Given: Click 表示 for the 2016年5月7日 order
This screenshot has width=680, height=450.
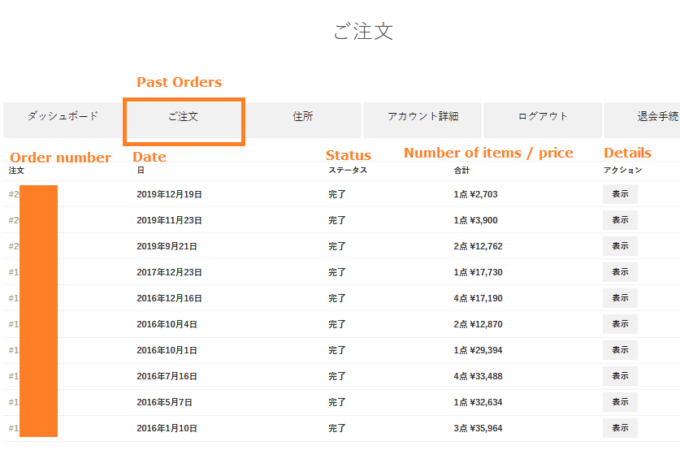Looking at the screenshot, I should click(620, 402).
